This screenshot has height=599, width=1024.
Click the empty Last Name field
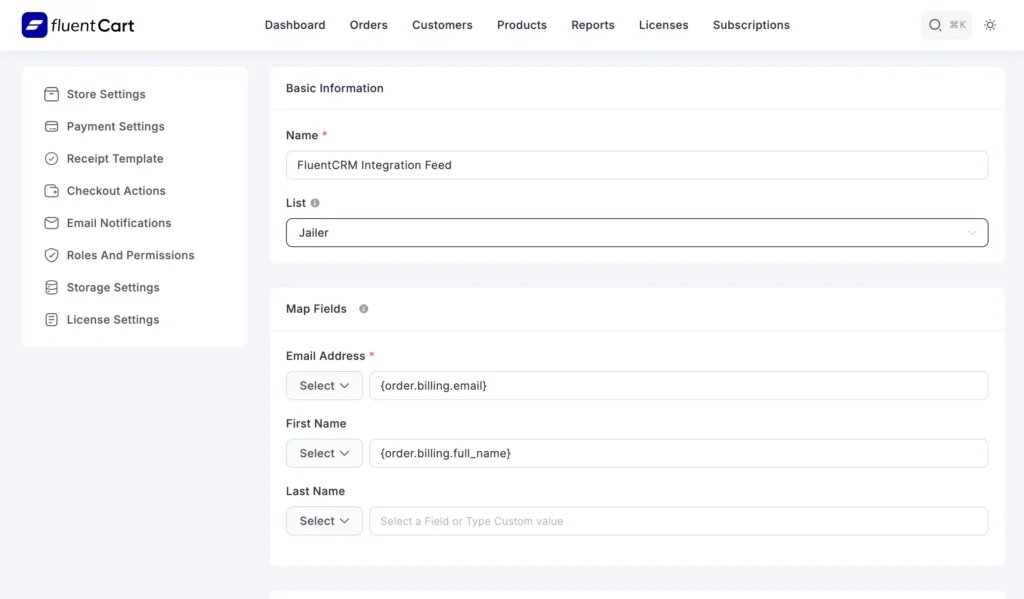pos(679,521)
